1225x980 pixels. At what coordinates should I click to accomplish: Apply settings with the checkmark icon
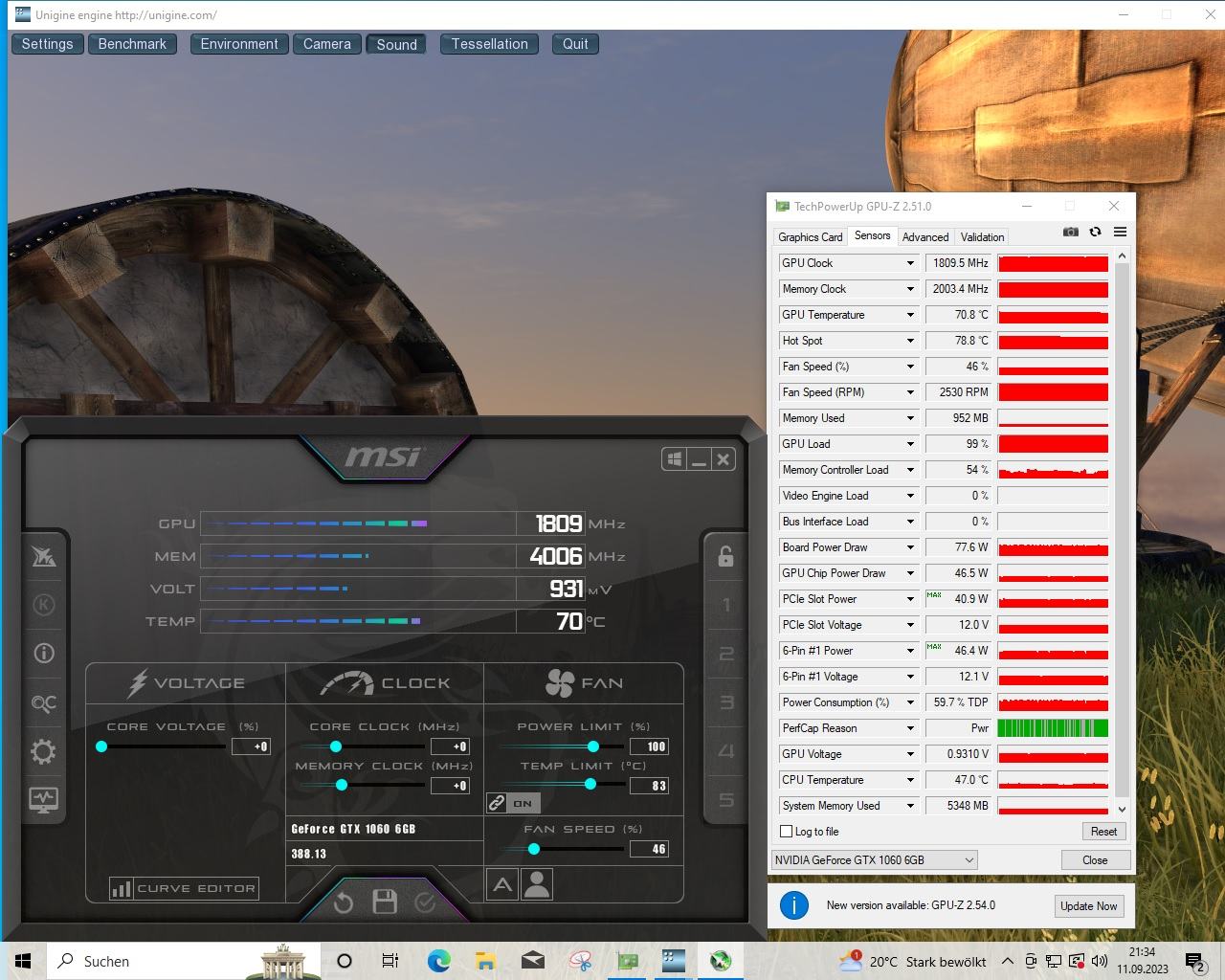[x=425, y=902]
